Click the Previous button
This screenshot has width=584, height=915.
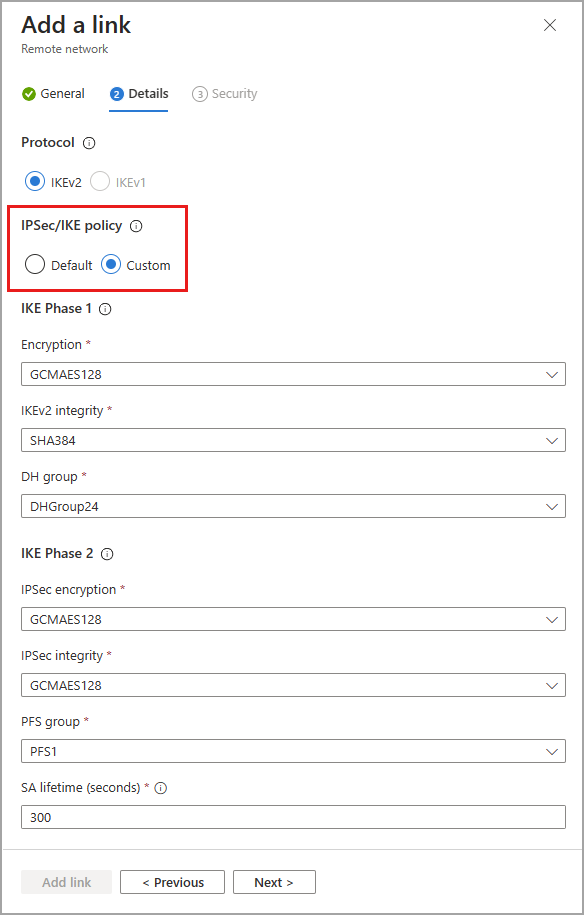click(x=172, y=882)
